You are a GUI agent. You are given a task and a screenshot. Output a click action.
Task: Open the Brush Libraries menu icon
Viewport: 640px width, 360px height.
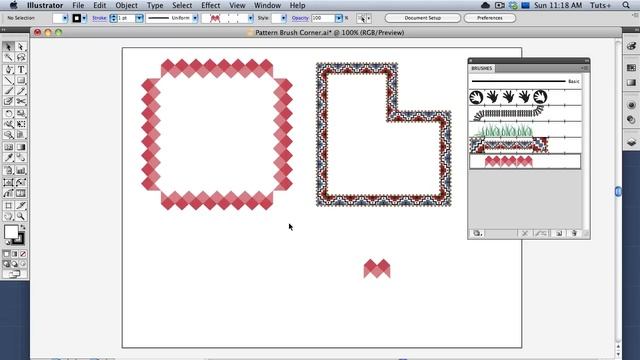477,233
